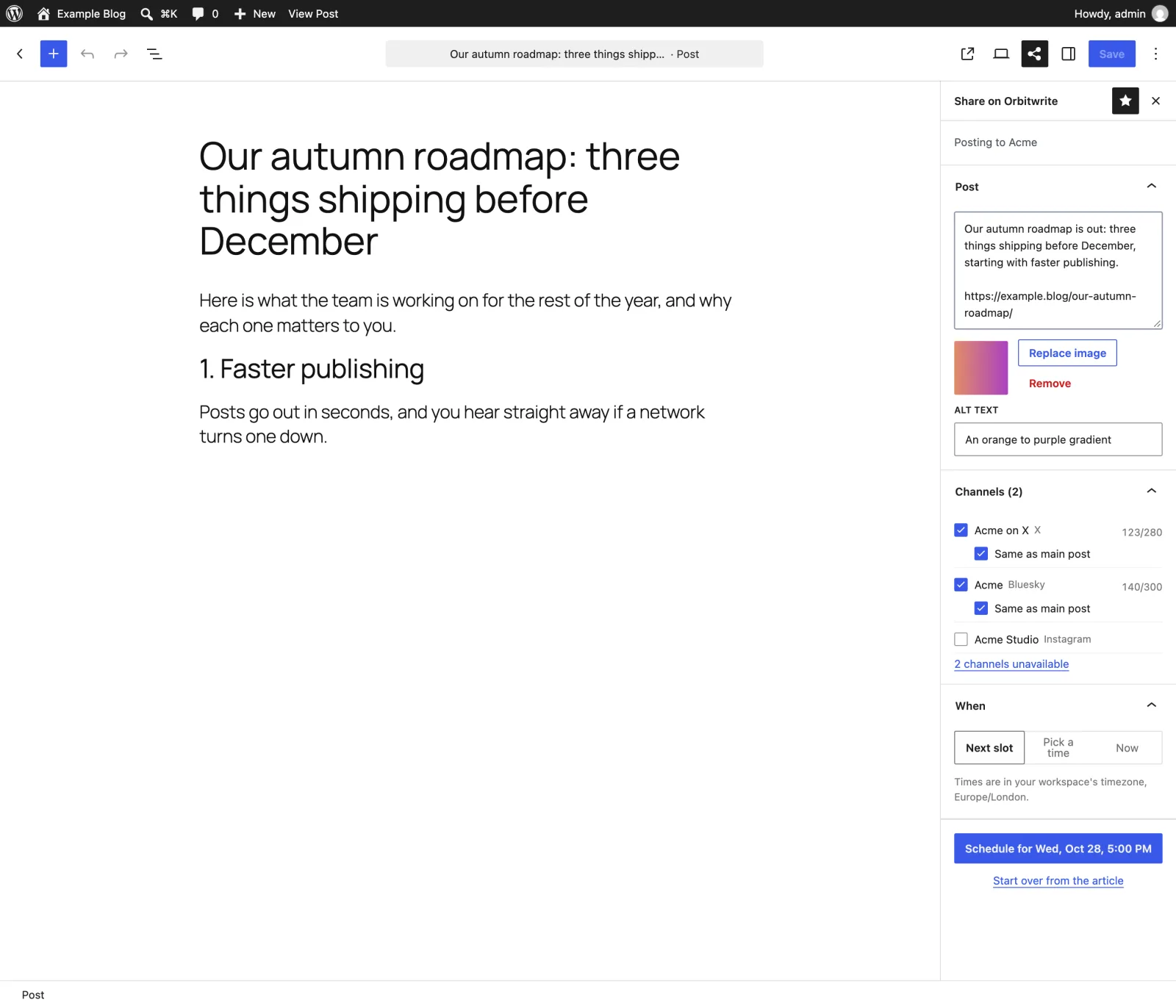1176x1008 pixels.
Task: Toggle the settings sidebar panel icon
Action: 1068,54
